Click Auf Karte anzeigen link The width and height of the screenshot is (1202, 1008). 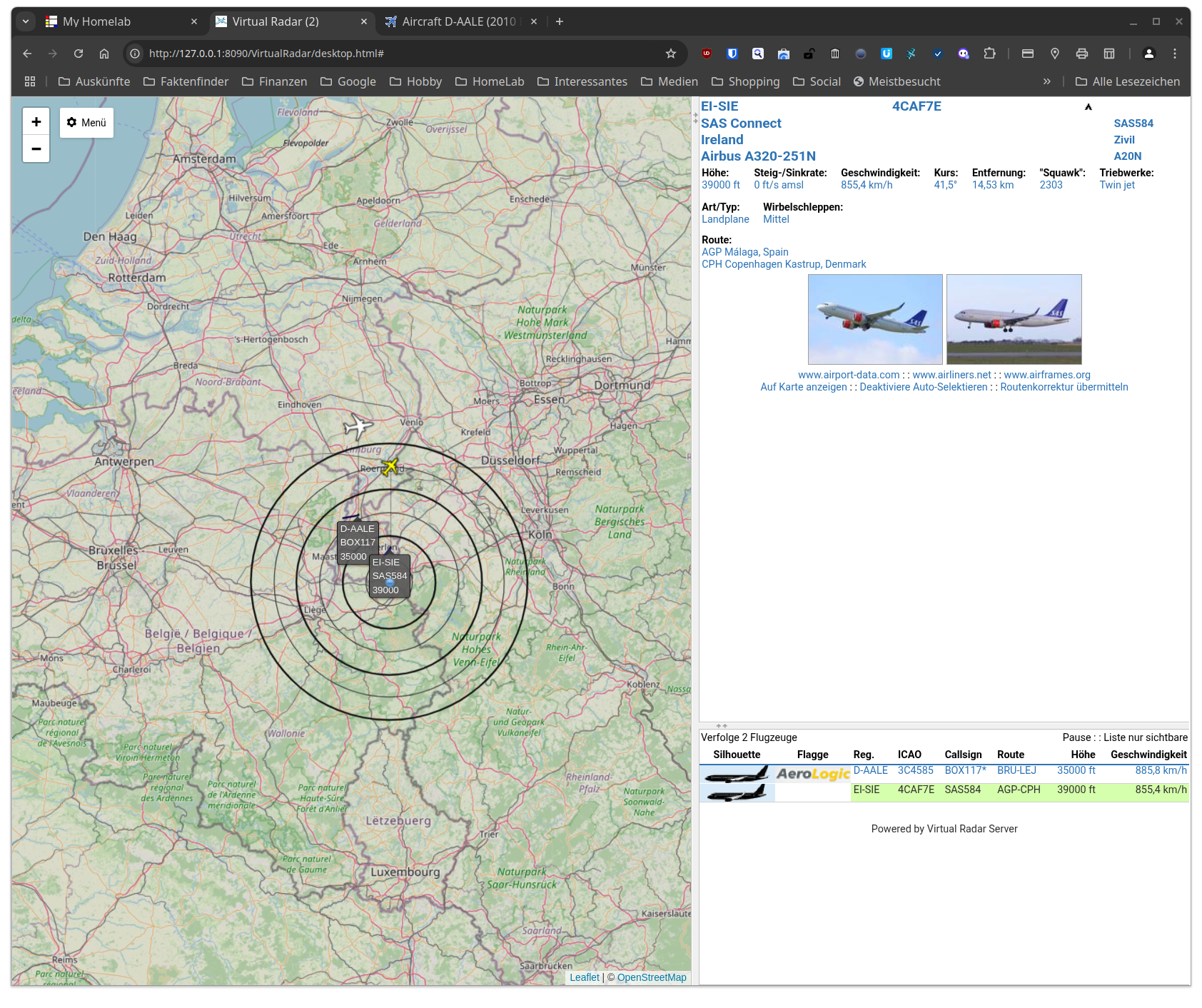click(x=804, y=387)
